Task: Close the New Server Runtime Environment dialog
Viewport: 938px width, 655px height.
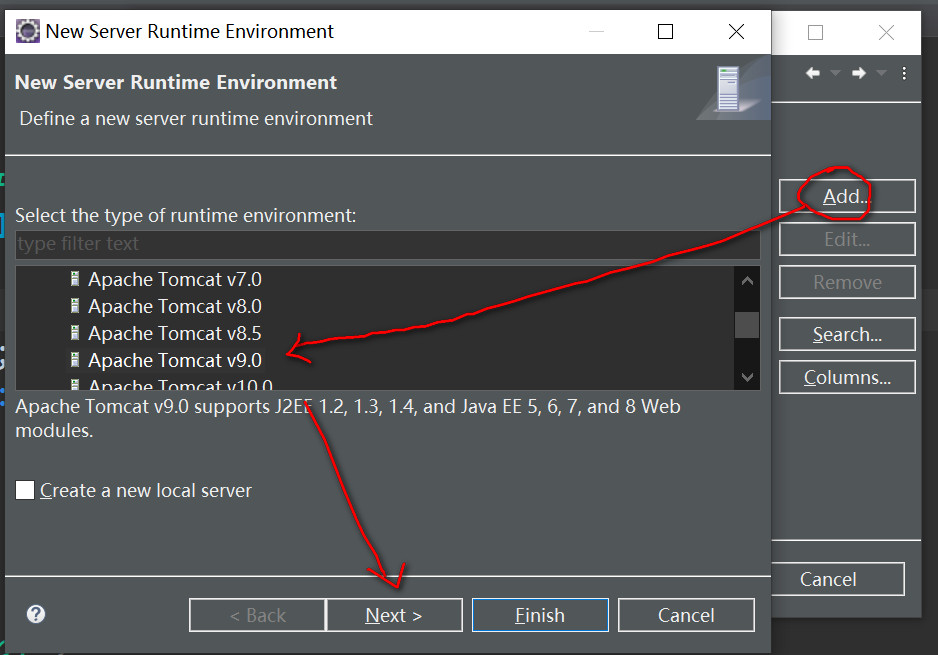Action: point(736,31)
